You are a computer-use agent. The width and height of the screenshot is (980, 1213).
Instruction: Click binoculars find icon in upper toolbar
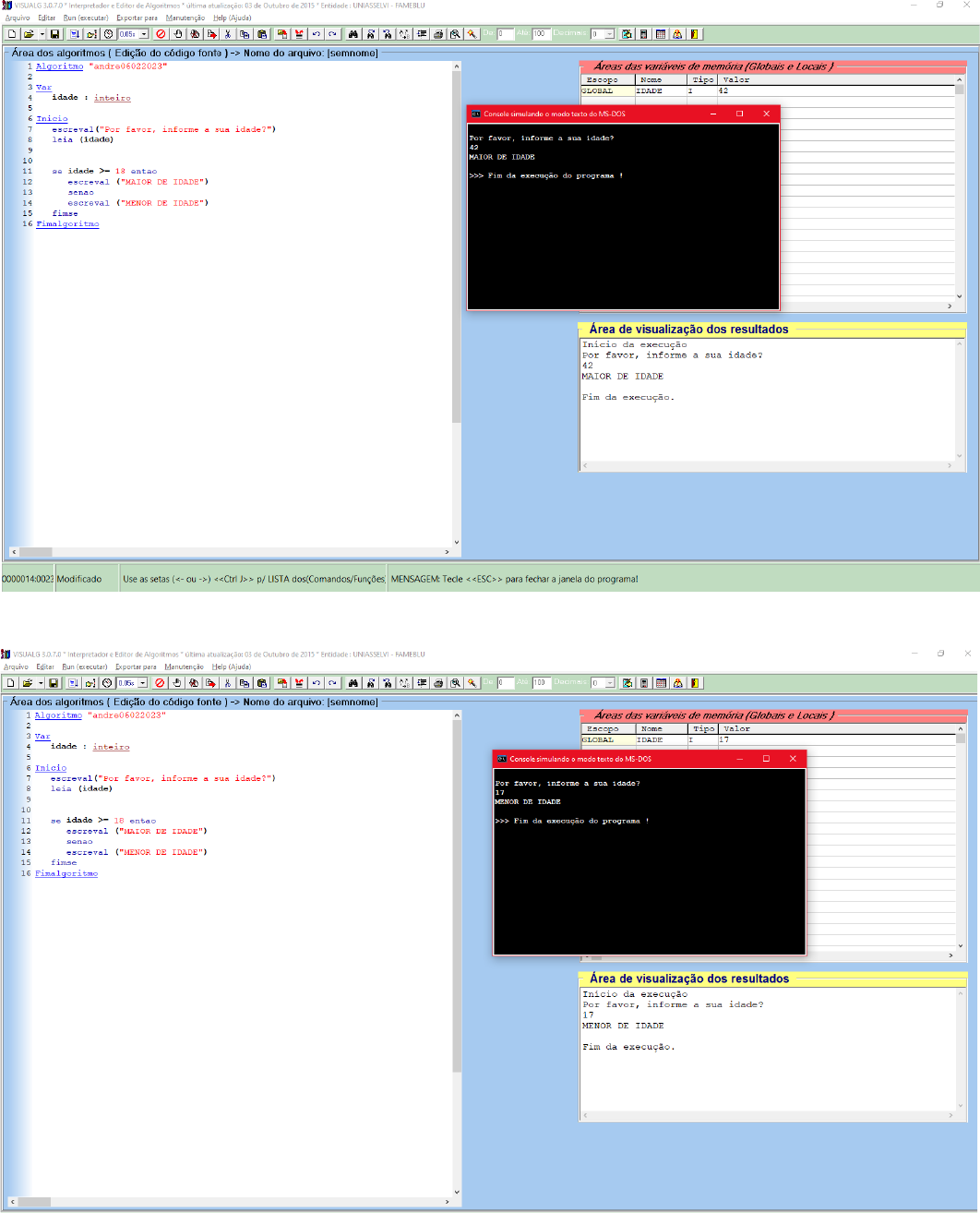point(353,34)
